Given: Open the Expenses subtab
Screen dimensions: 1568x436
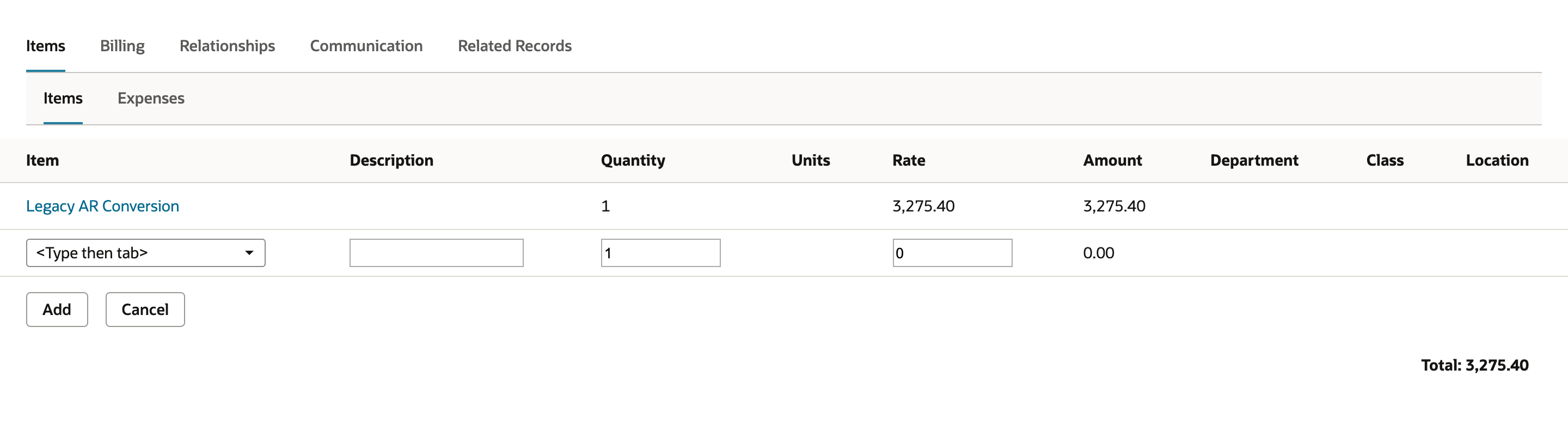Looking at the screenshot, I should point(151,98).
